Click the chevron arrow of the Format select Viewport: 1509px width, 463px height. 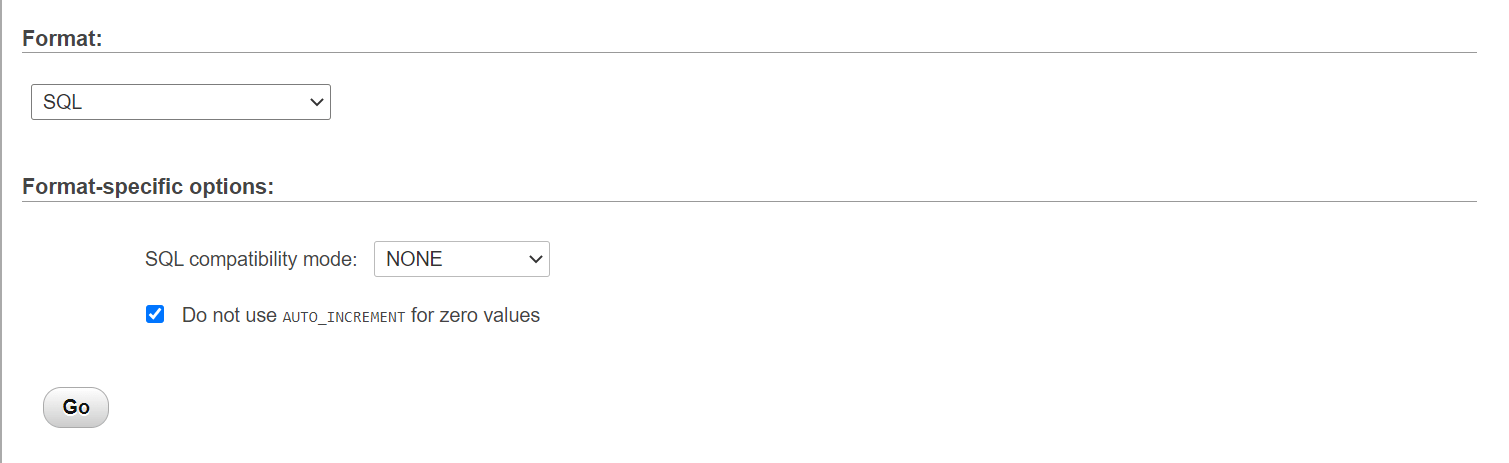click(316, 102)
